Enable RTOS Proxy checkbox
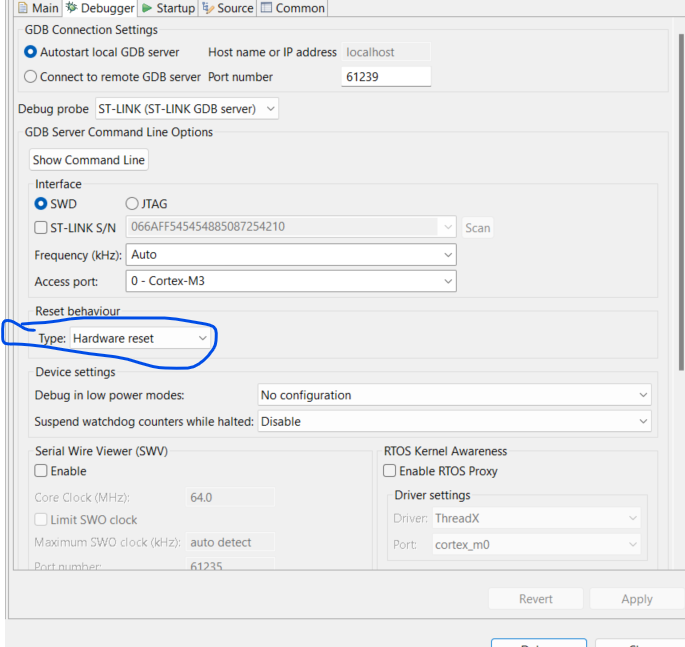 [x=390, y=471]
